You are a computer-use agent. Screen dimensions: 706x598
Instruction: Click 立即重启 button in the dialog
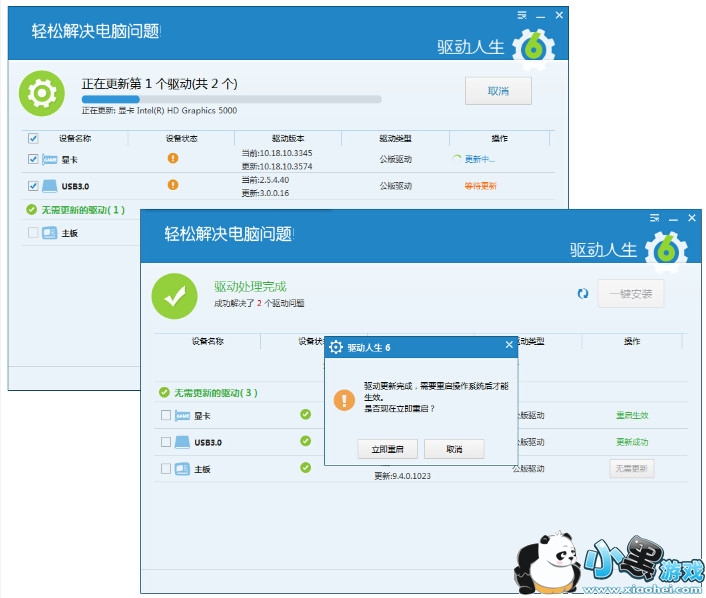387,449
